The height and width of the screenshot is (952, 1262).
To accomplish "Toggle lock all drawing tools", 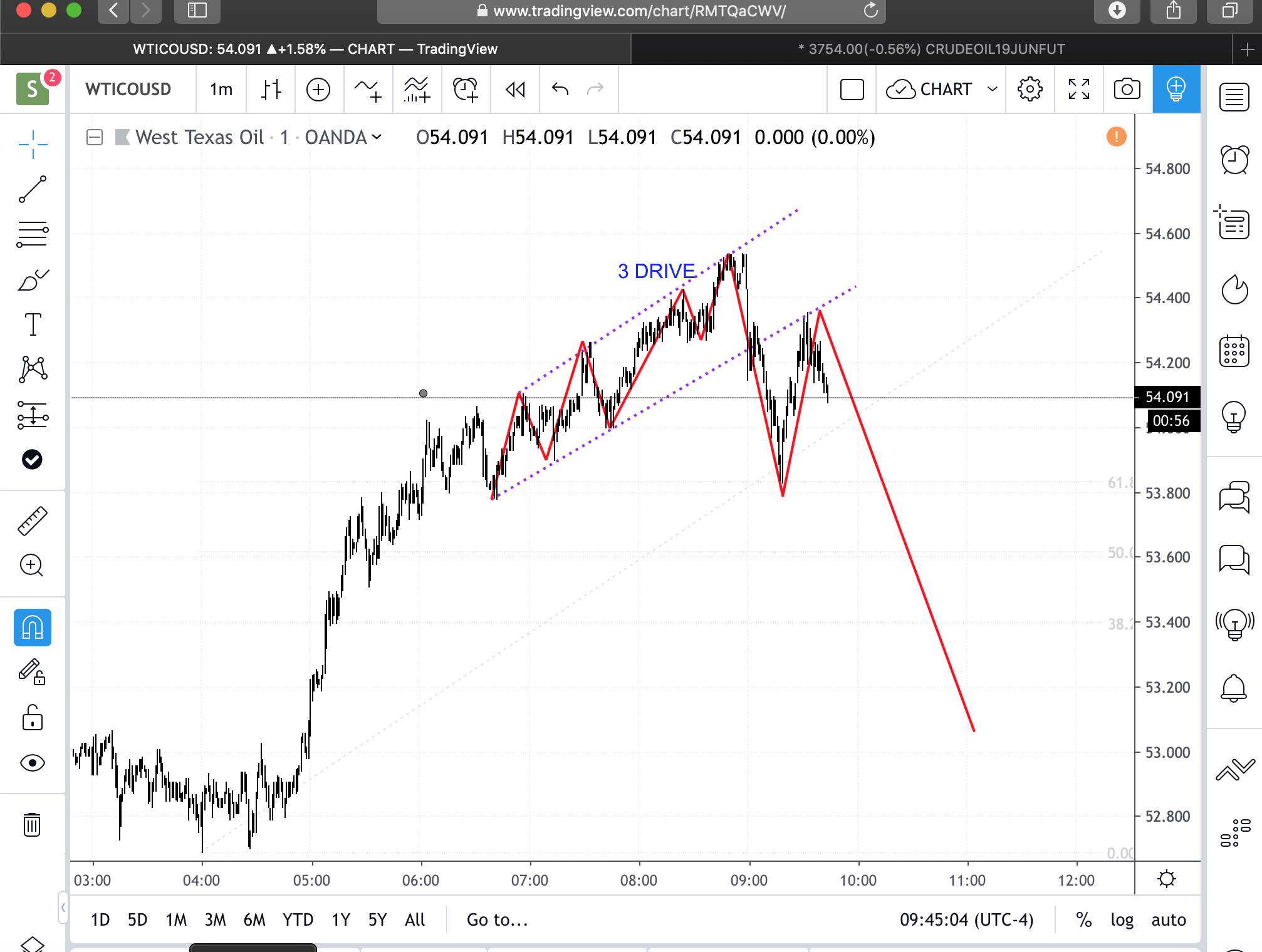I will (x=33, y=718).
